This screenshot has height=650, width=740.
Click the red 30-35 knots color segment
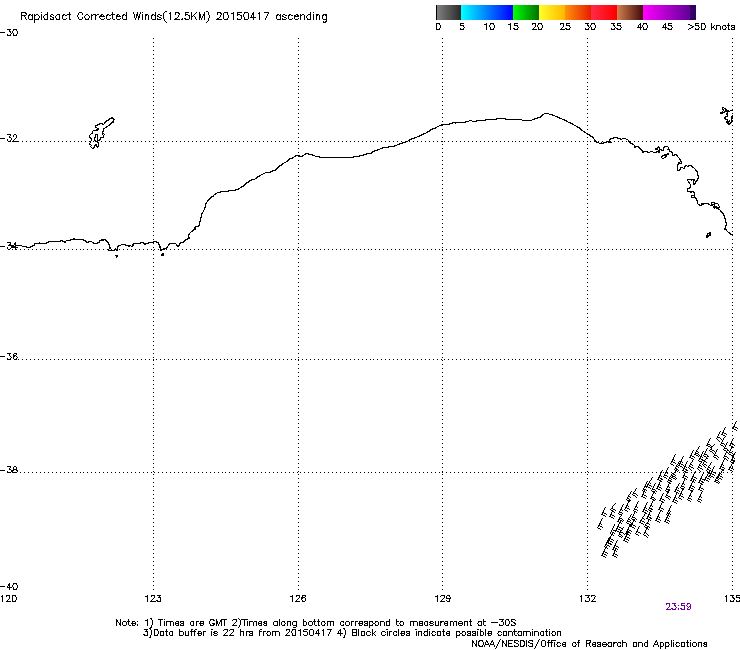(x=604, y=12)
